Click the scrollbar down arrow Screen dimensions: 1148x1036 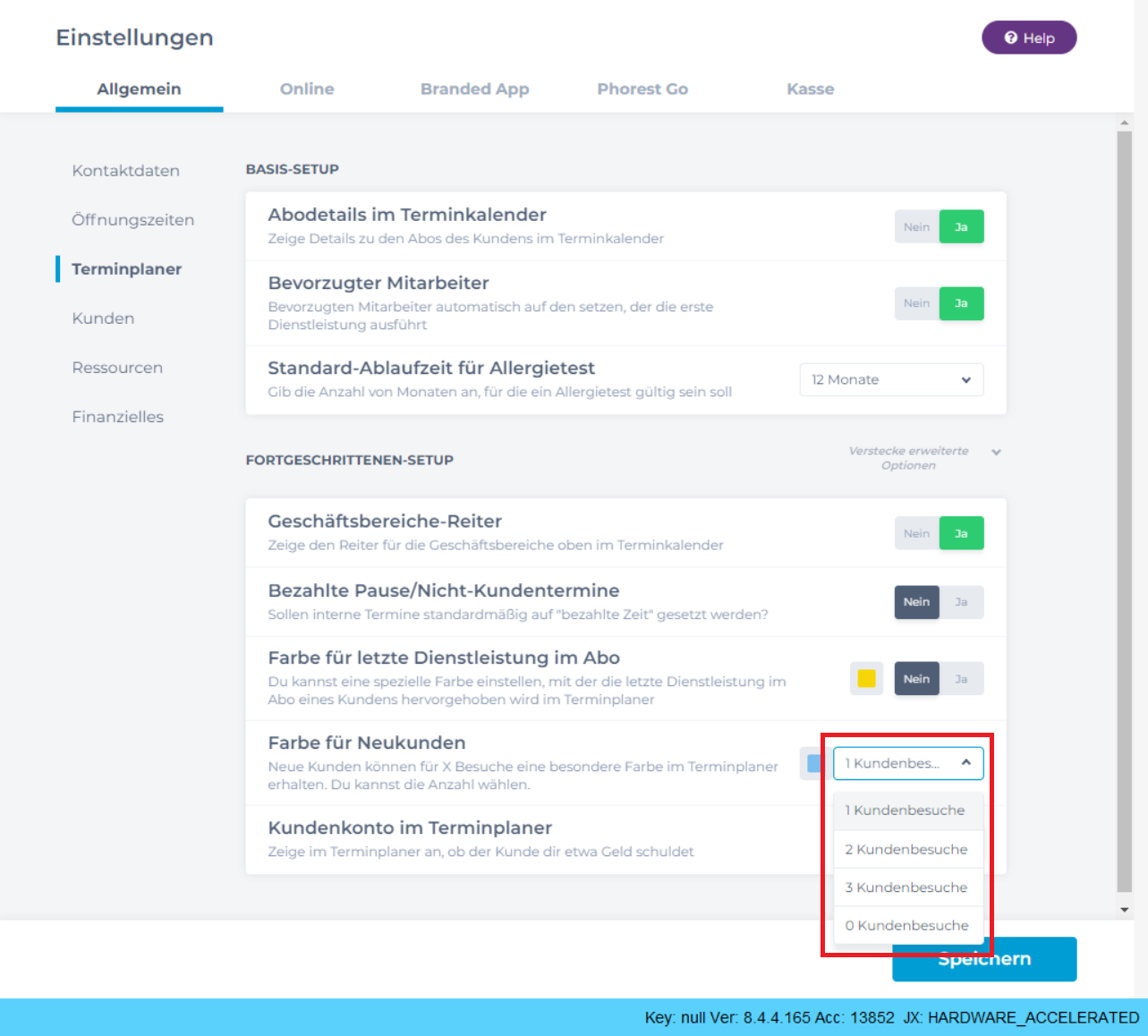(1125, 910)
